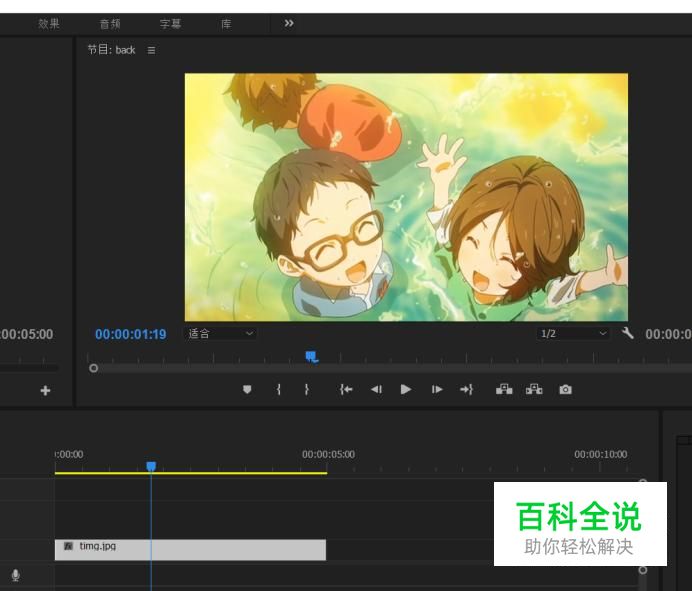Go to Out point
This screenshot has height=591, width=692.
(x=466, y=389)
